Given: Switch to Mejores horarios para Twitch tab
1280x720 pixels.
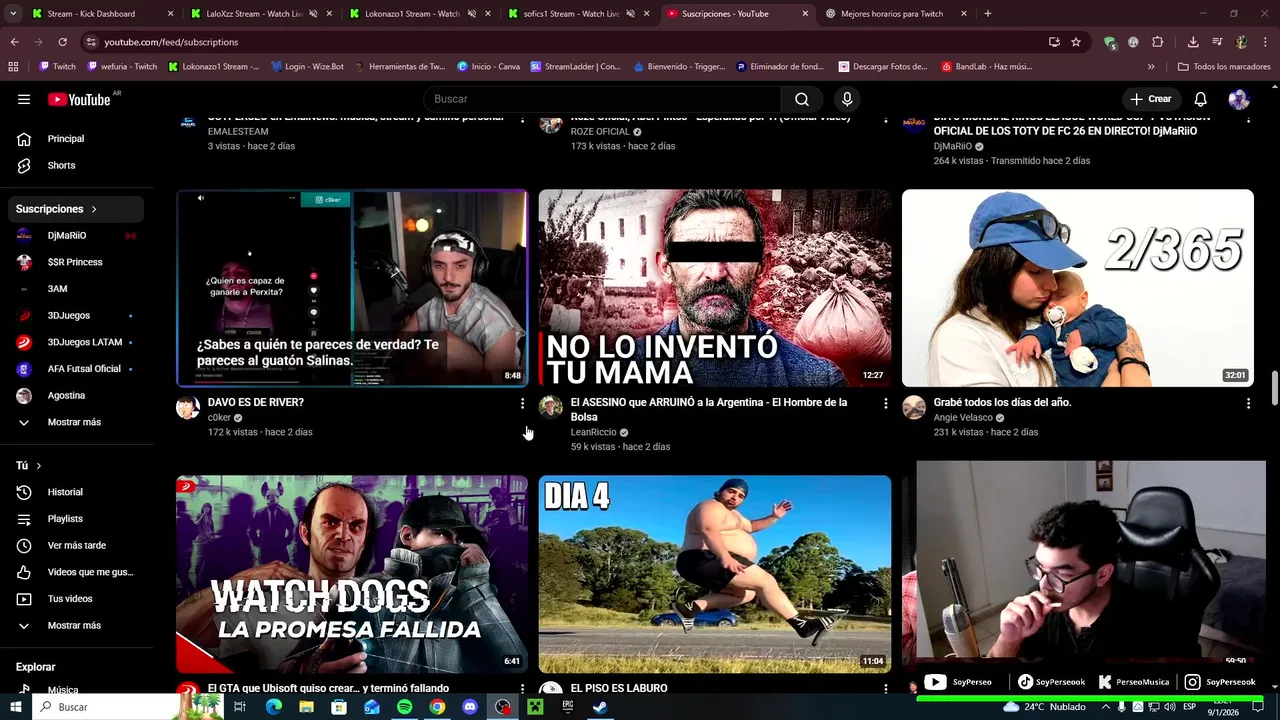Looking at the screenshot, I should (897, 14).
